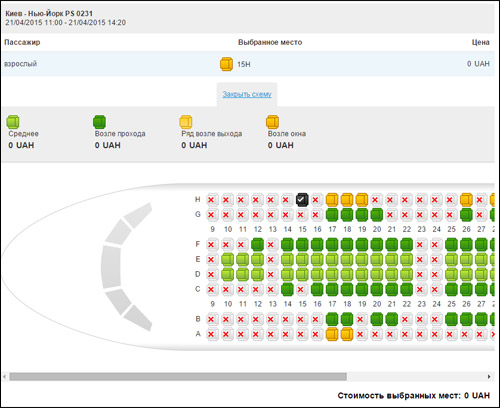Image resolution: width=500 pixels, height=408 pixels.
Task: Click the Среднее green legend swatch
Action: [x=13, y=122]
